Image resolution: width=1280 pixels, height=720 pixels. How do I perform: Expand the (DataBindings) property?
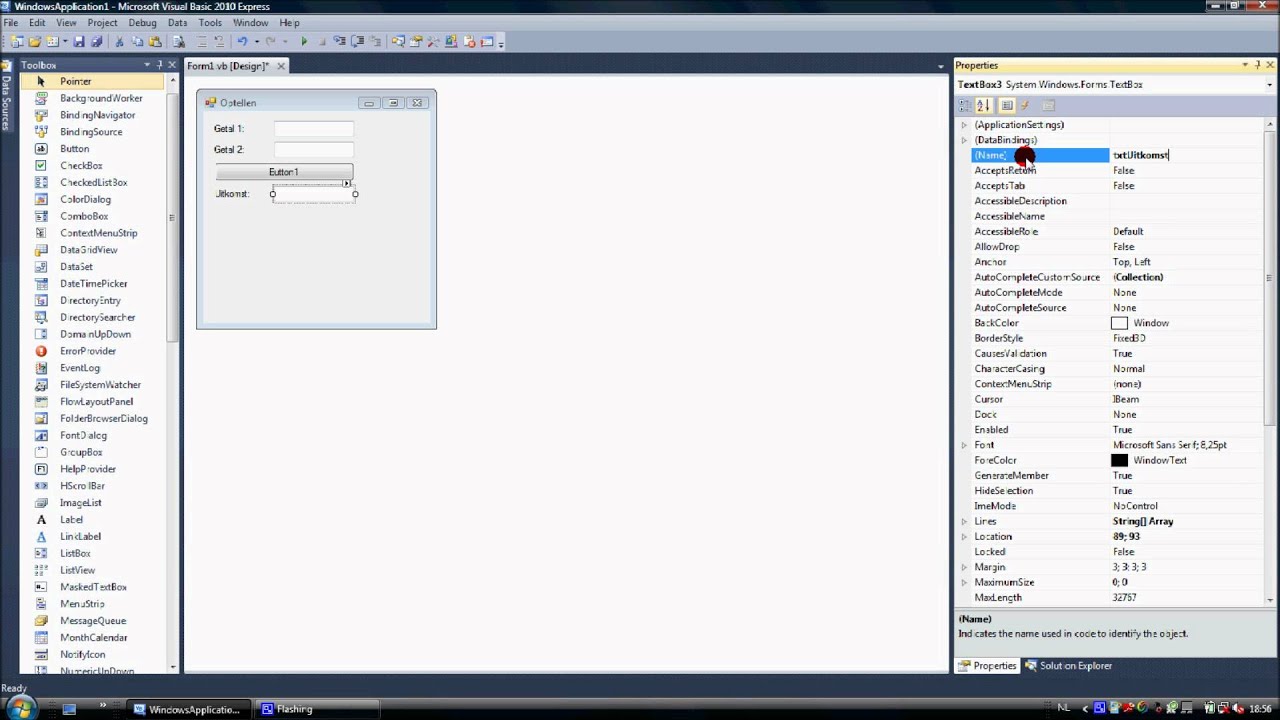(964, 140)
